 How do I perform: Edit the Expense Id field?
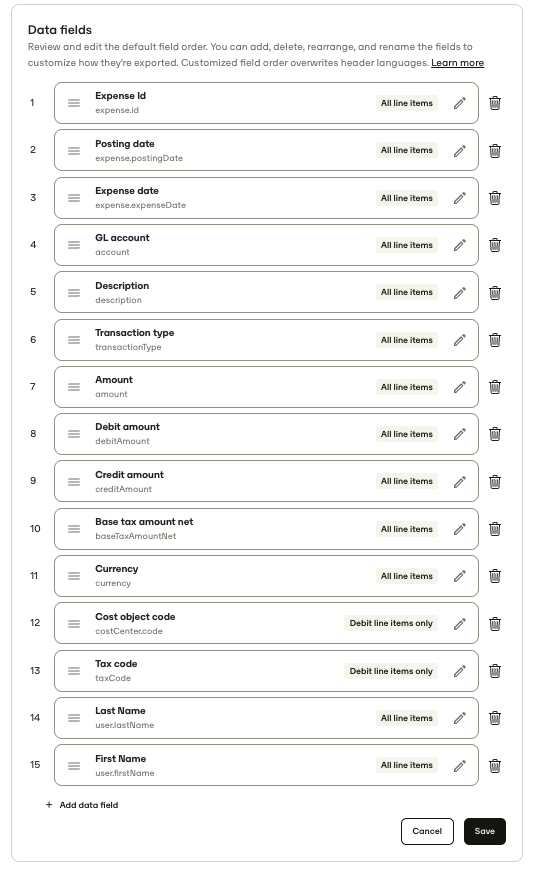point(459,103)
